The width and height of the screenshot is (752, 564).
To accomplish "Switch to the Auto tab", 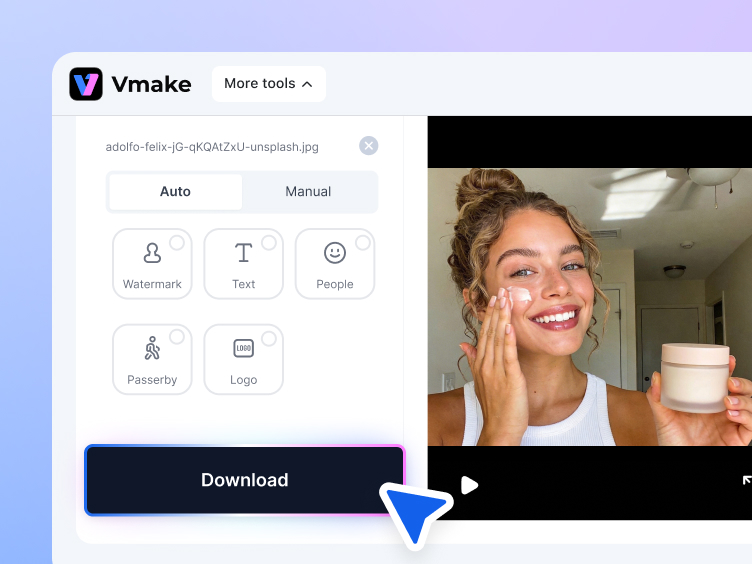I will 175,191.
